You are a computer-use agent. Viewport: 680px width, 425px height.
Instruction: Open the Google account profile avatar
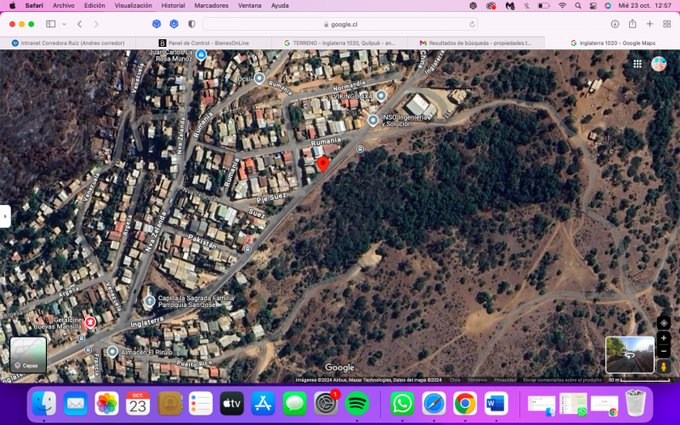tap(659, 63)
